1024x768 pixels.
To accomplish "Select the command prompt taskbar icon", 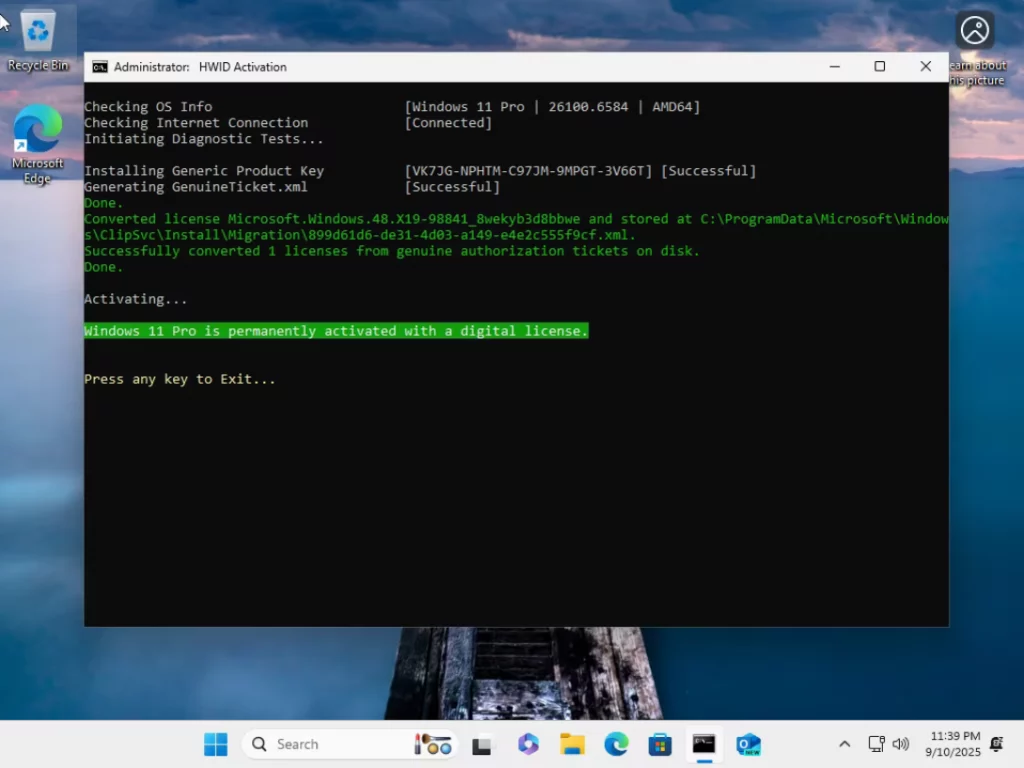I will [704, 744].
